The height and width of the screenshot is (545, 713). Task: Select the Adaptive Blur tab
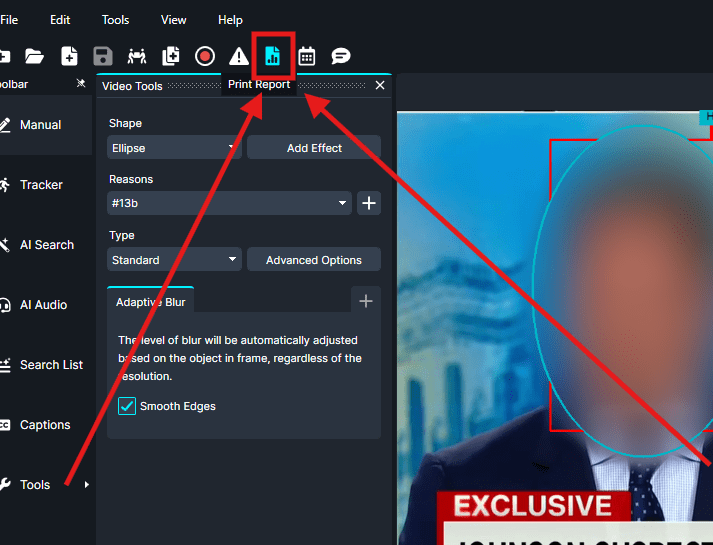pos(150,301)
